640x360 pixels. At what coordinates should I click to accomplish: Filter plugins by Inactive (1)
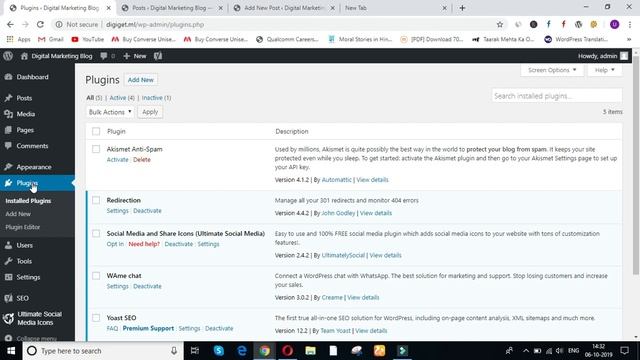coord(156,98)
